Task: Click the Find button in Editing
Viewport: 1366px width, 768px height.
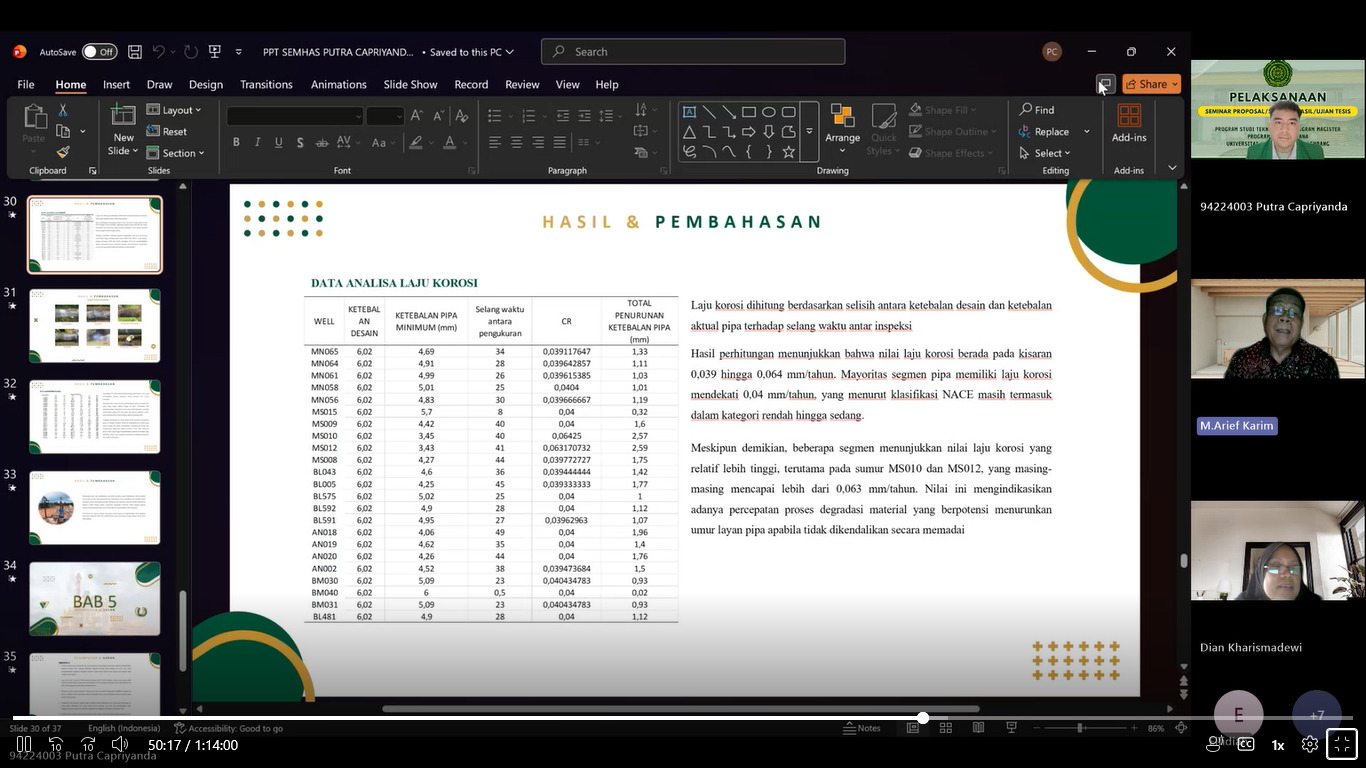Action: [1037, 110]
